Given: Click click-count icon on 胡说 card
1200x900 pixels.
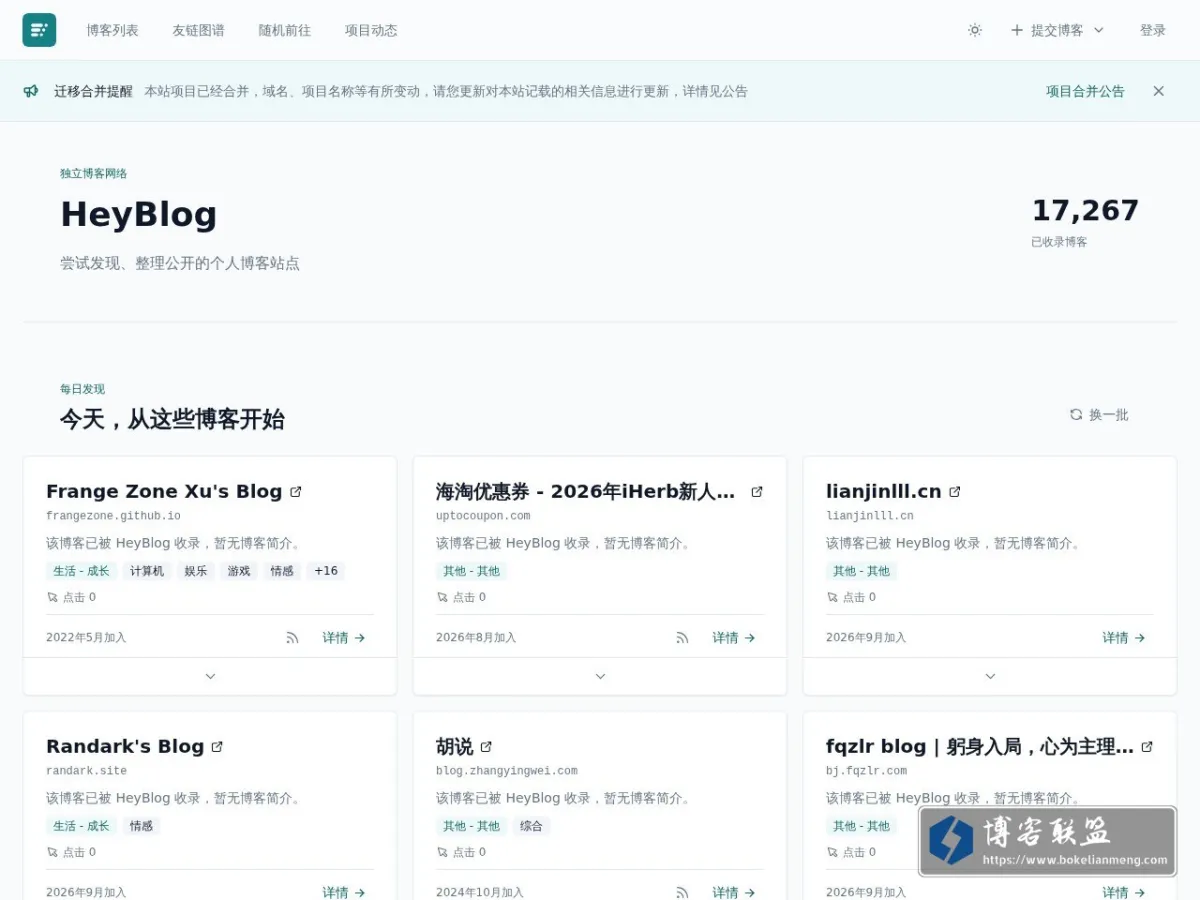Looking at the screenshot, I should pyautogui.click(x=443, y=852).
